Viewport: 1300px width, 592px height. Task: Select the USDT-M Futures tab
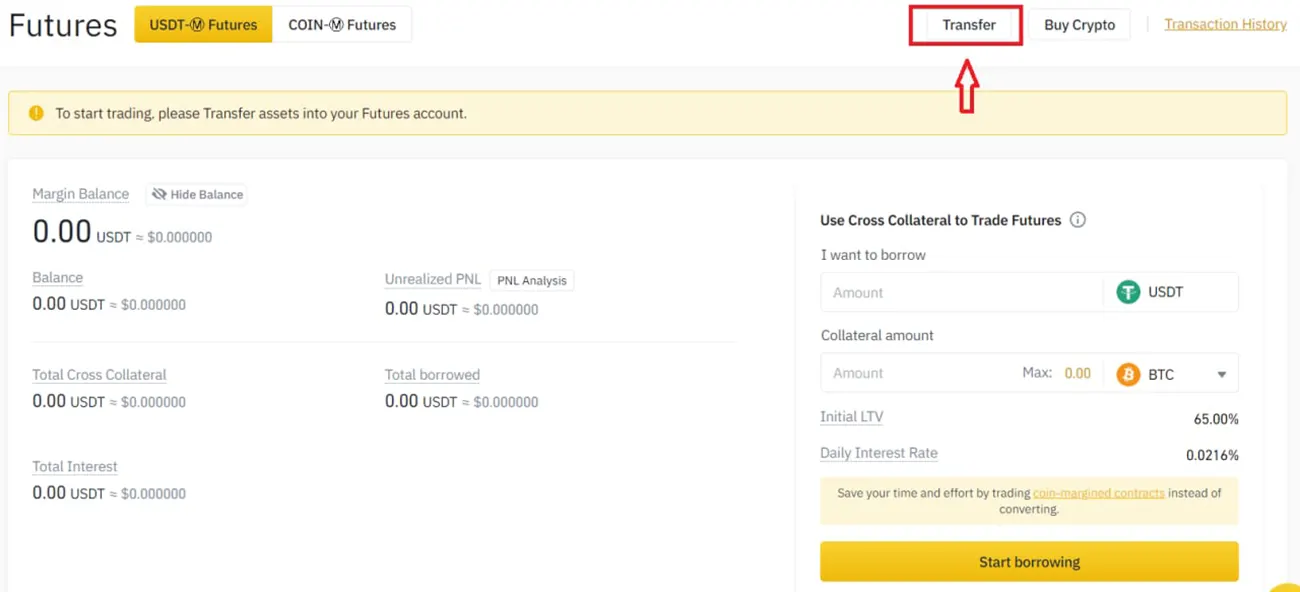pyautogui.click(x=202, y=24)
